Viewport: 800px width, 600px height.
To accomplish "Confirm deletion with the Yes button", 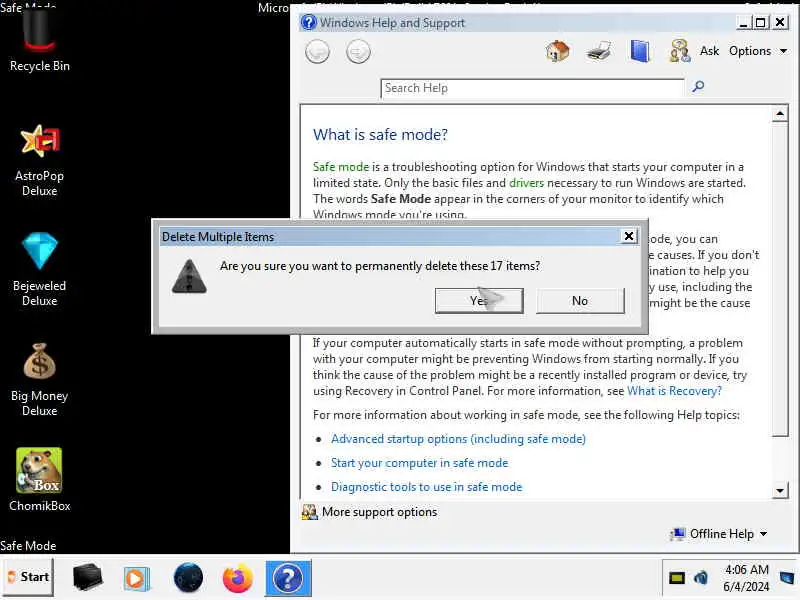I will (479, 301).
